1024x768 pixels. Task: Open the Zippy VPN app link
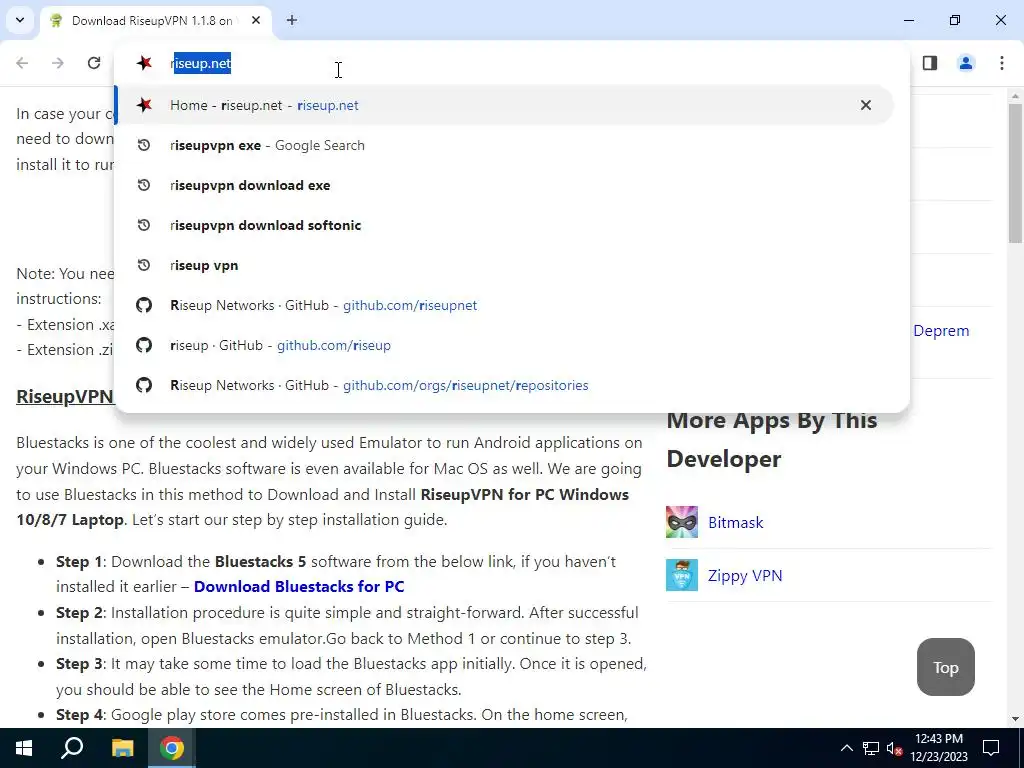pos(744,575)
